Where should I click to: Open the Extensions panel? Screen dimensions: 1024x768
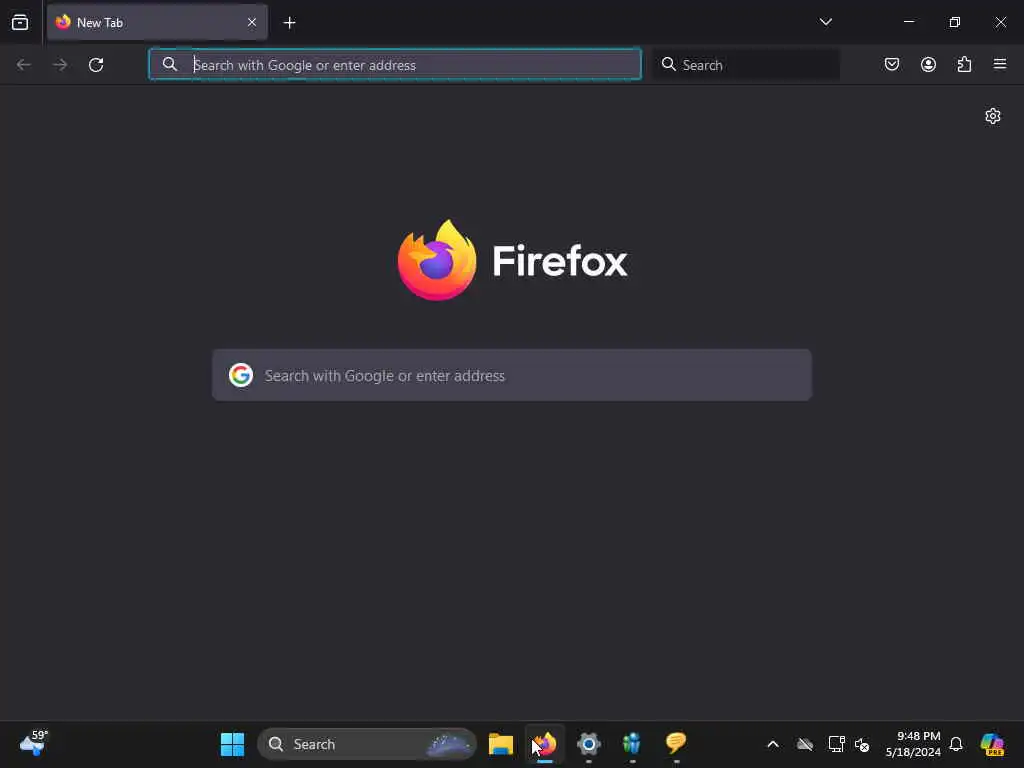(x=964, y=64)
